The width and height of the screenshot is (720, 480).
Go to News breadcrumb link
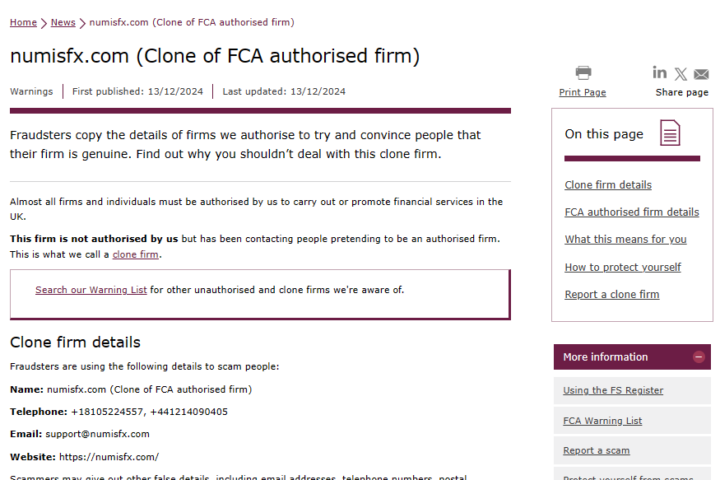click(x=63, y=22)
